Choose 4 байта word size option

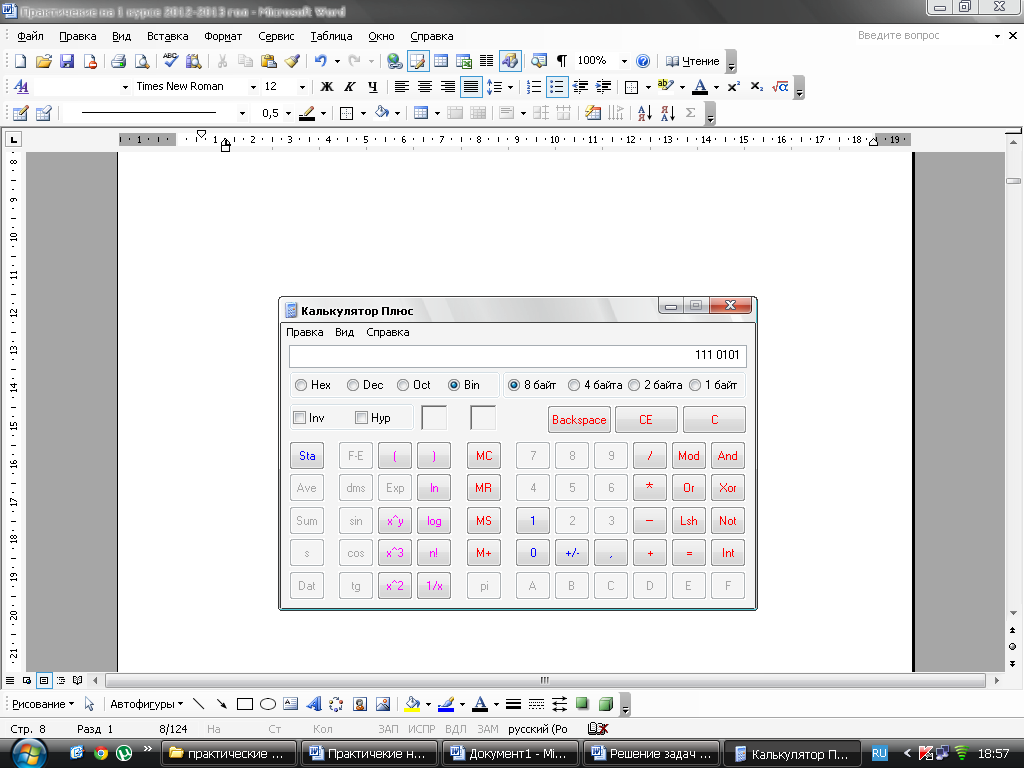[574, 385]
